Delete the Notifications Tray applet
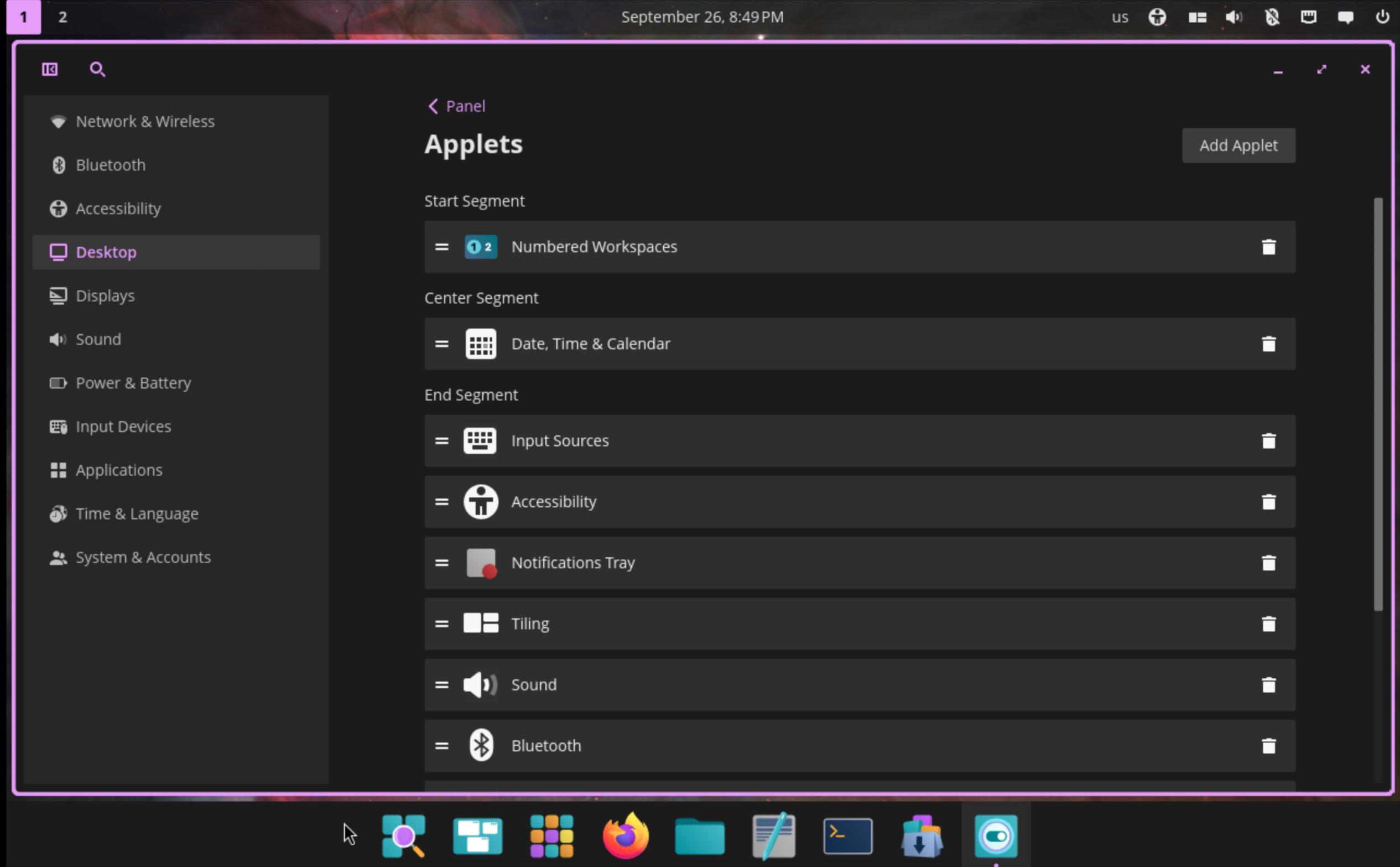1400x867 pixels. 1268,563
